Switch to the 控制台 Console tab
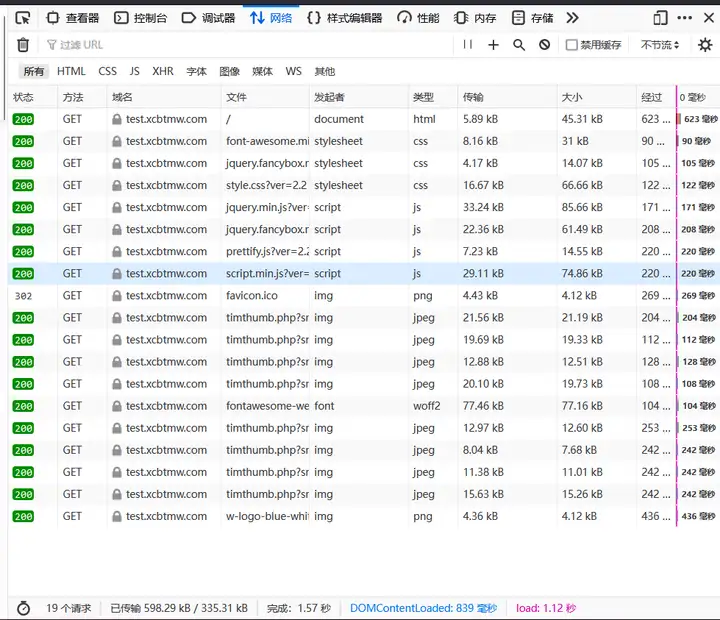Image resolution: width=720 pixels, height=620 pixels. pyautogui.click(x=141, y=18)
